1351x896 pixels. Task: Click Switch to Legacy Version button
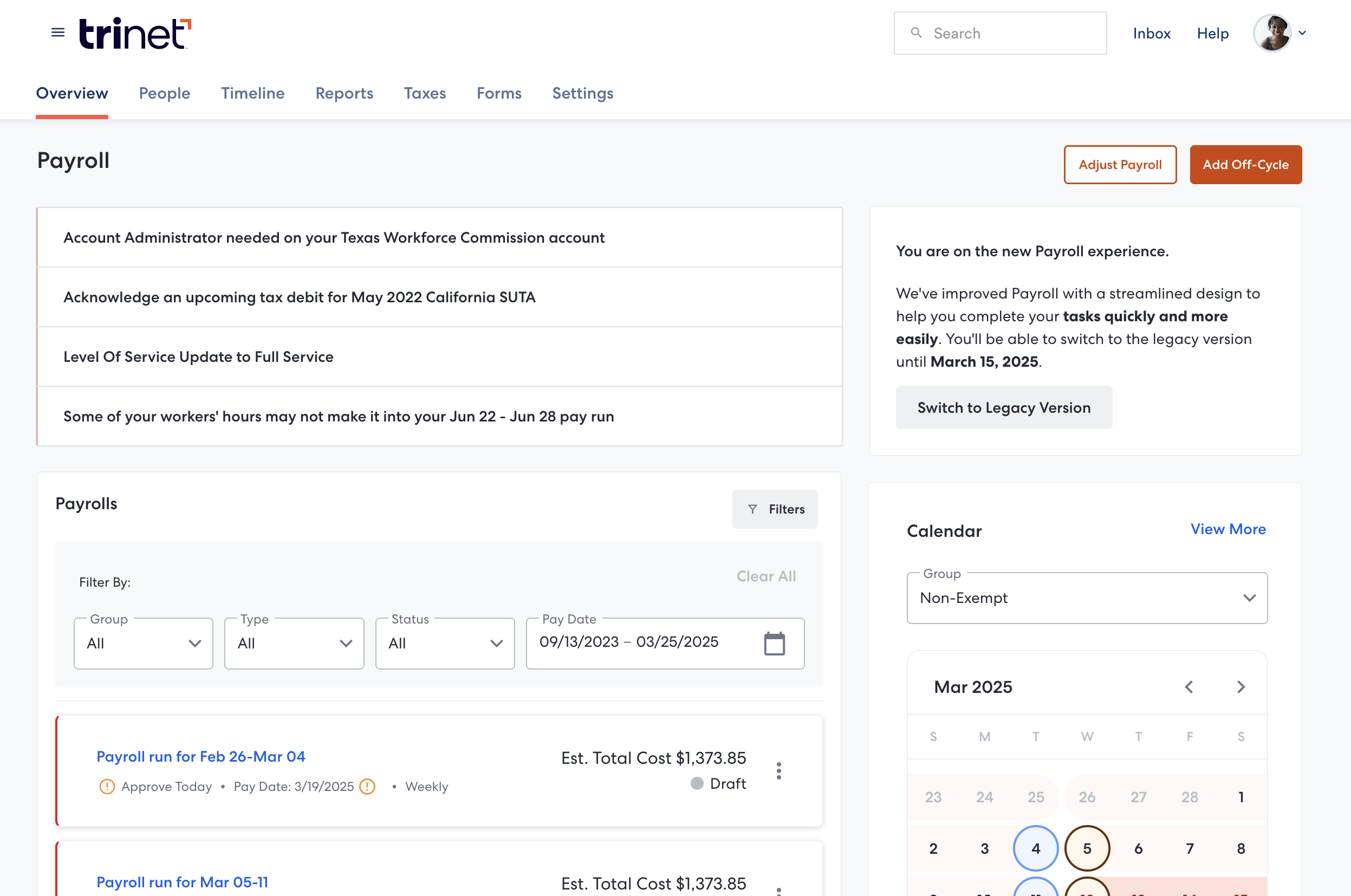click(x=1004, y=407)
